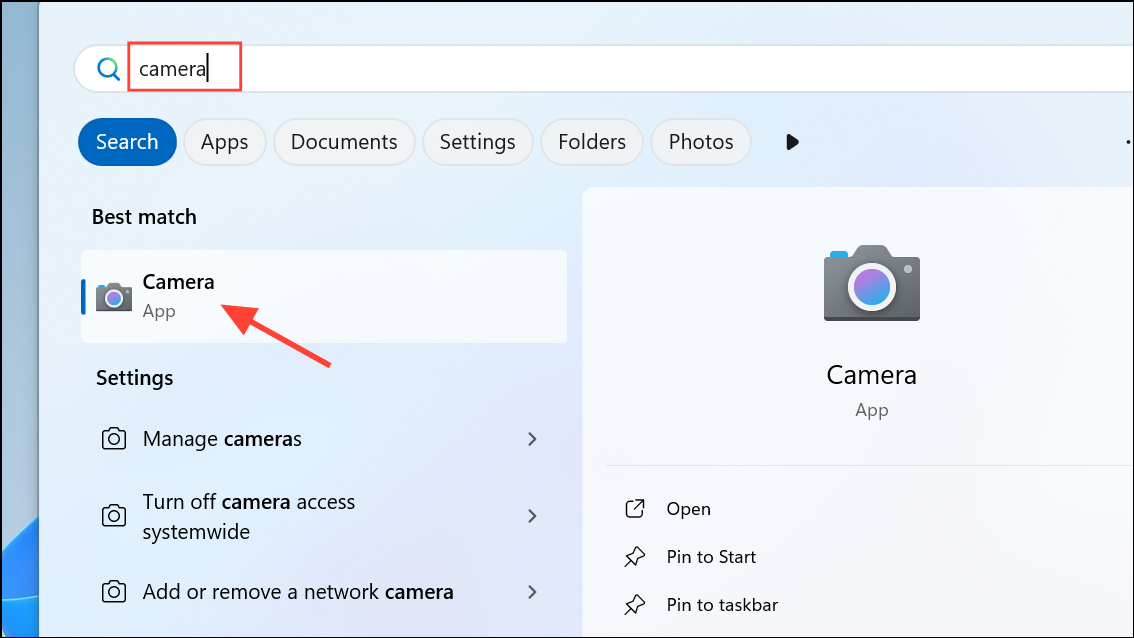The width and height of the screenshot is (1134, 638).
Task: Open the Camera app best match result
Action: [324, 297]
